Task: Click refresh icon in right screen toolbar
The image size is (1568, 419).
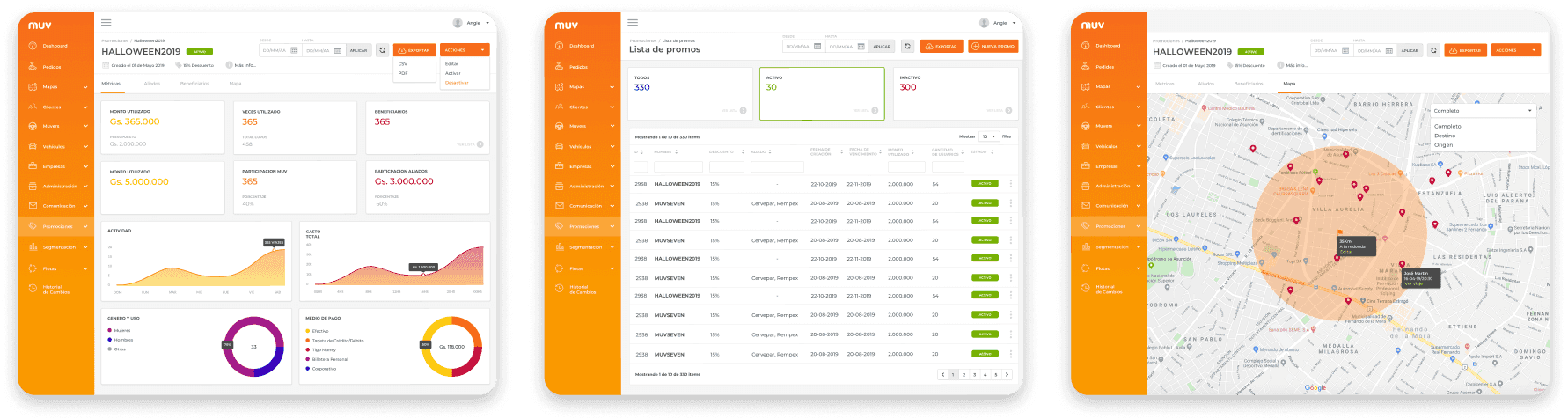Action: [x=1433, y=50]
